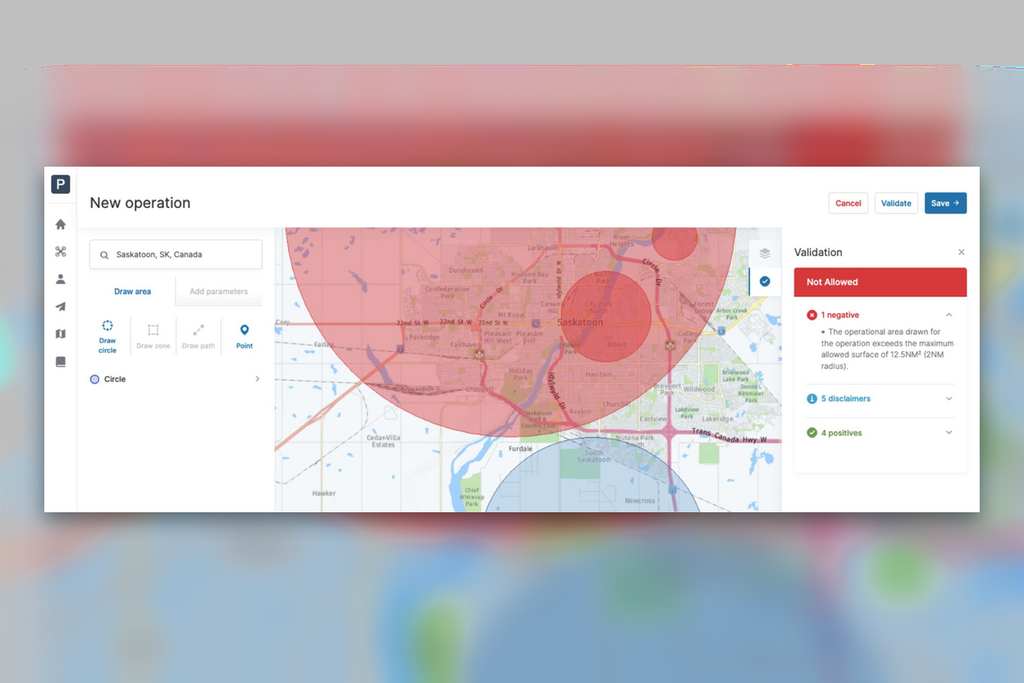This screenshot has height=683, width=1024.
Task: Click the blue disclaimers info icon
Action: click(x=812, y=398)
